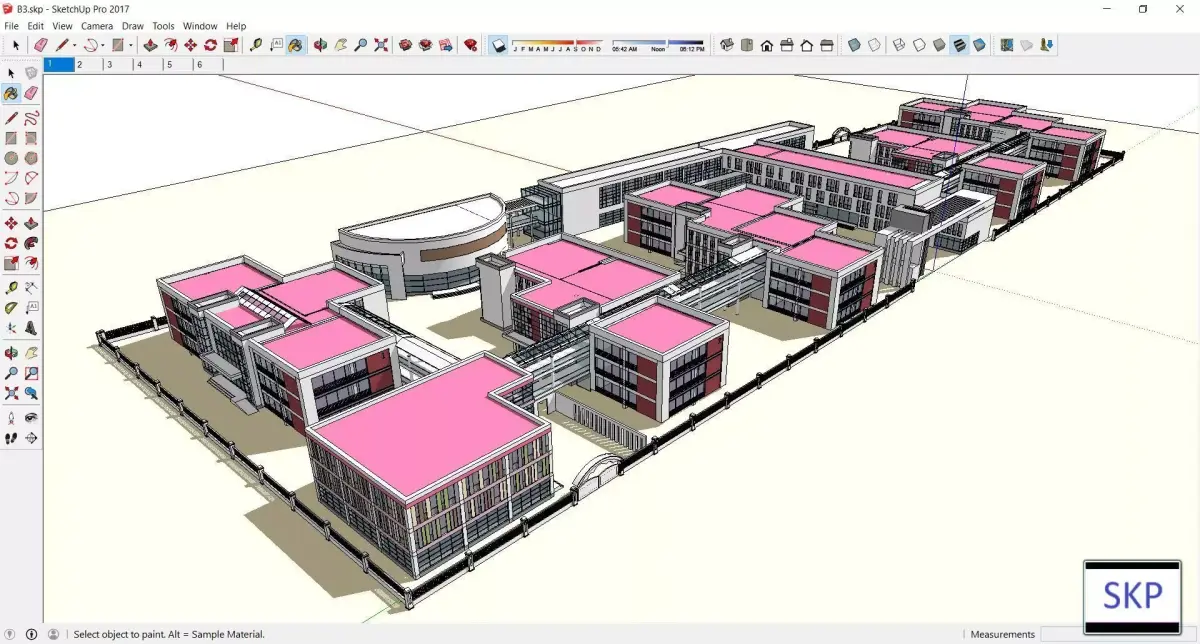The image size is (1200, 644).
Task: Switch to Iso view
Action: (727, 45)
